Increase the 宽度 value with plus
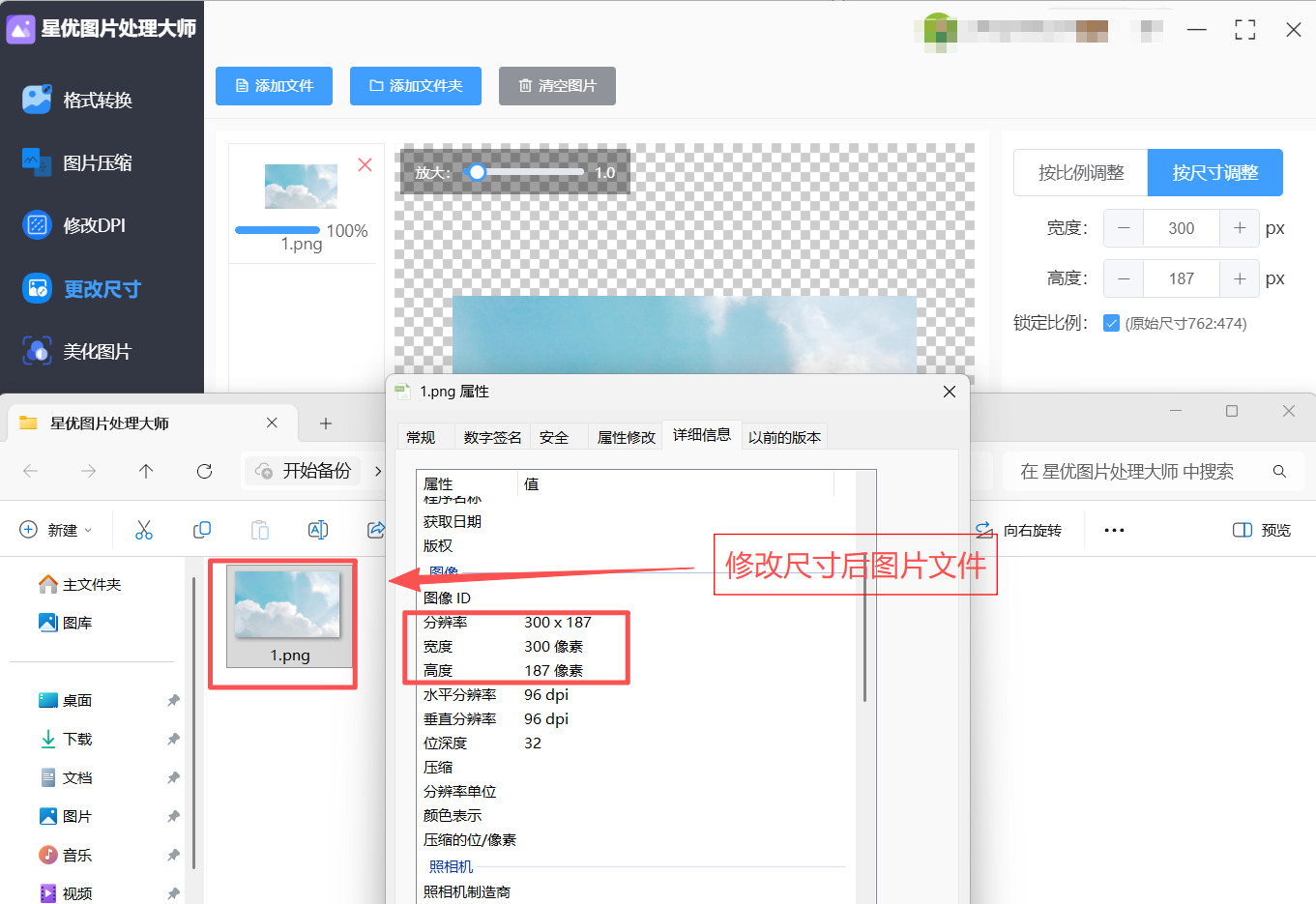Screen dimensions: 1316x904 point(1240,228)
